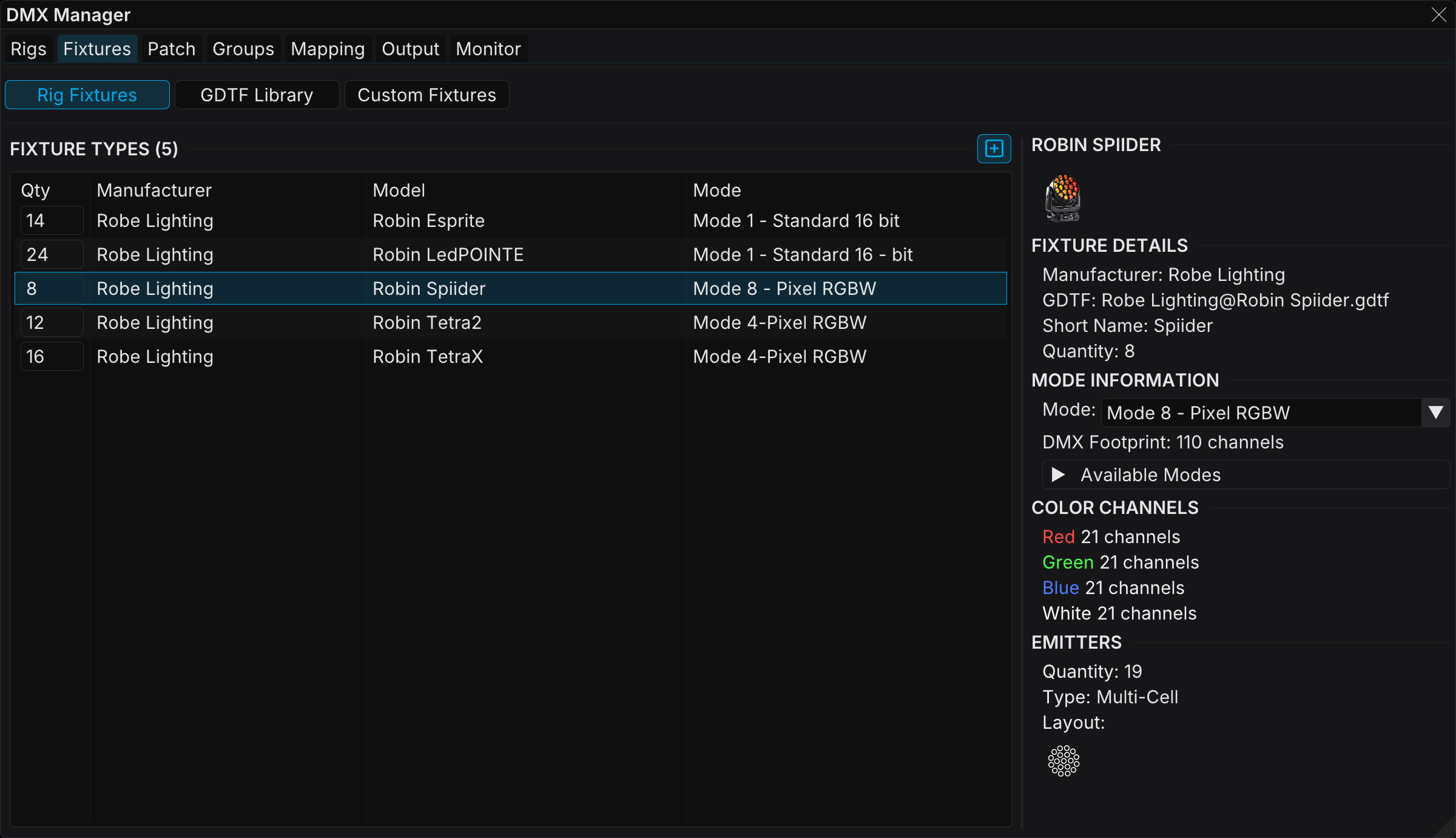Click the emitter layout diagram icon
This screenshot has height=838, width=1456.
(x=1063, y=761)
